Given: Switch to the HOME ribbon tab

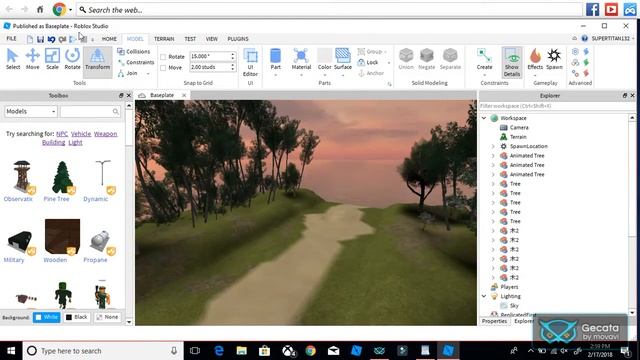Looking at the screenshot, I should tap(109, 39).
